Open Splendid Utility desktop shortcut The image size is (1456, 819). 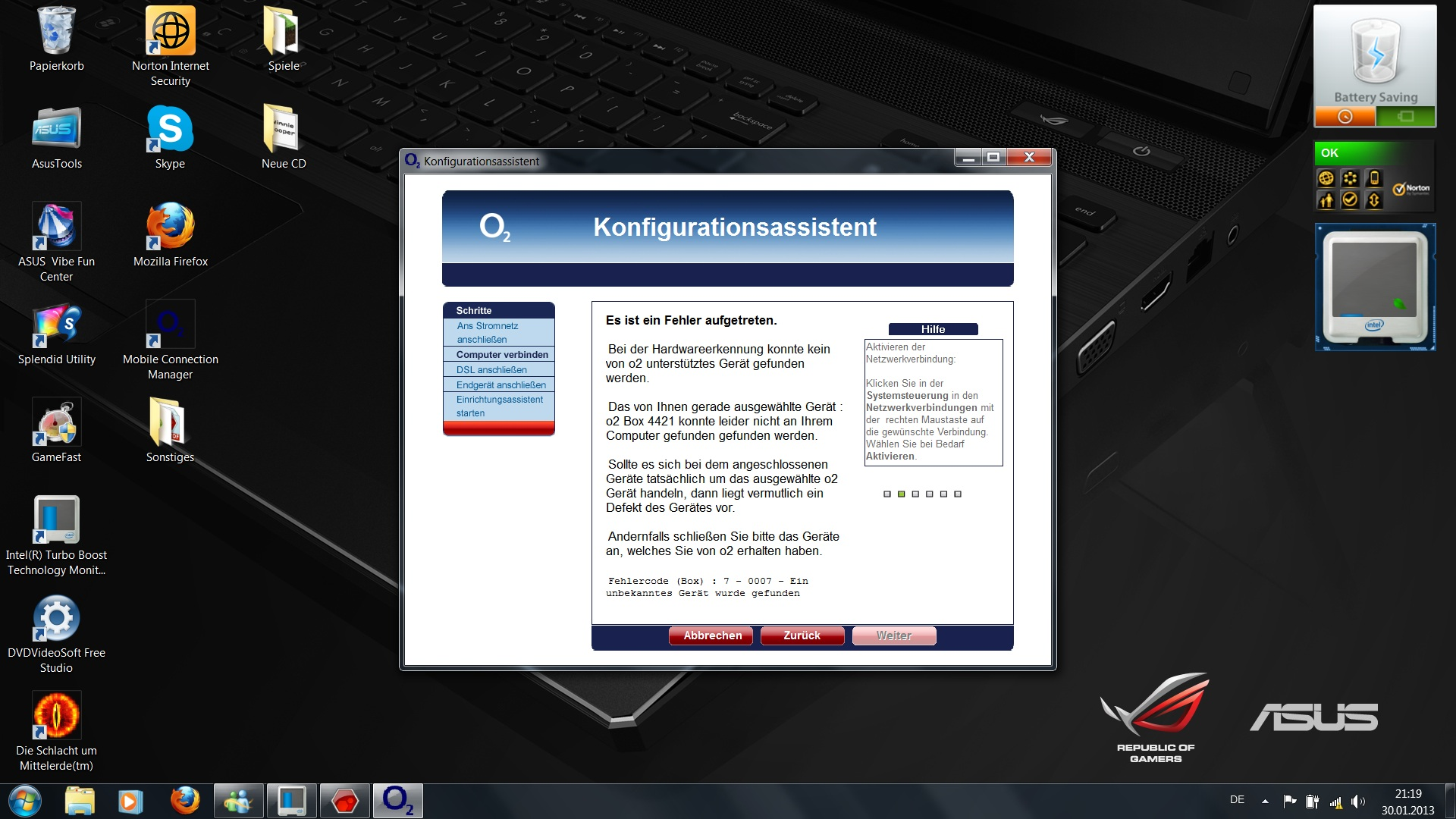point(57,334)
